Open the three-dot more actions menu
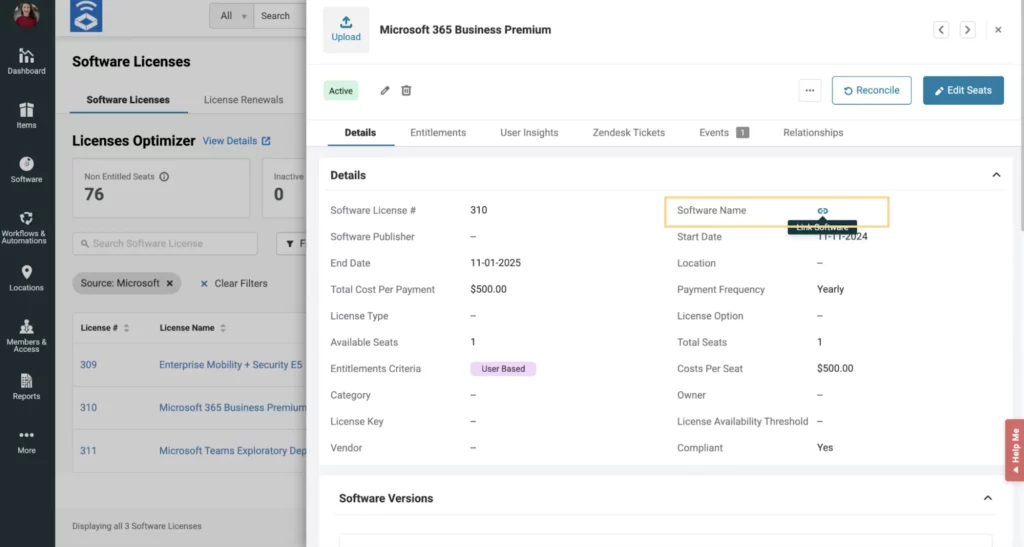The width and height of the screenshot is (1024, 547). coord(810,90)
